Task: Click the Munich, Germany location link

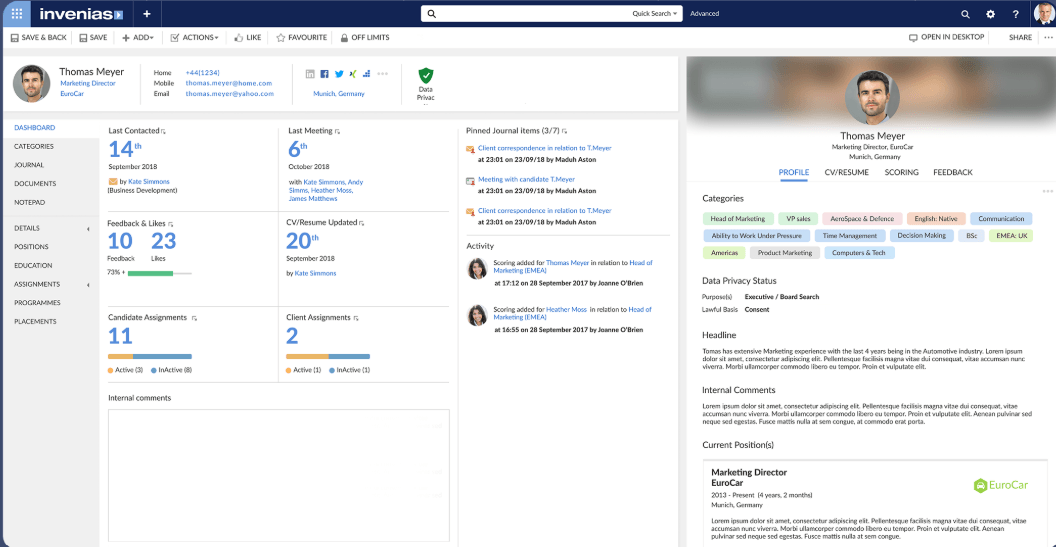Action: point(339,94)
